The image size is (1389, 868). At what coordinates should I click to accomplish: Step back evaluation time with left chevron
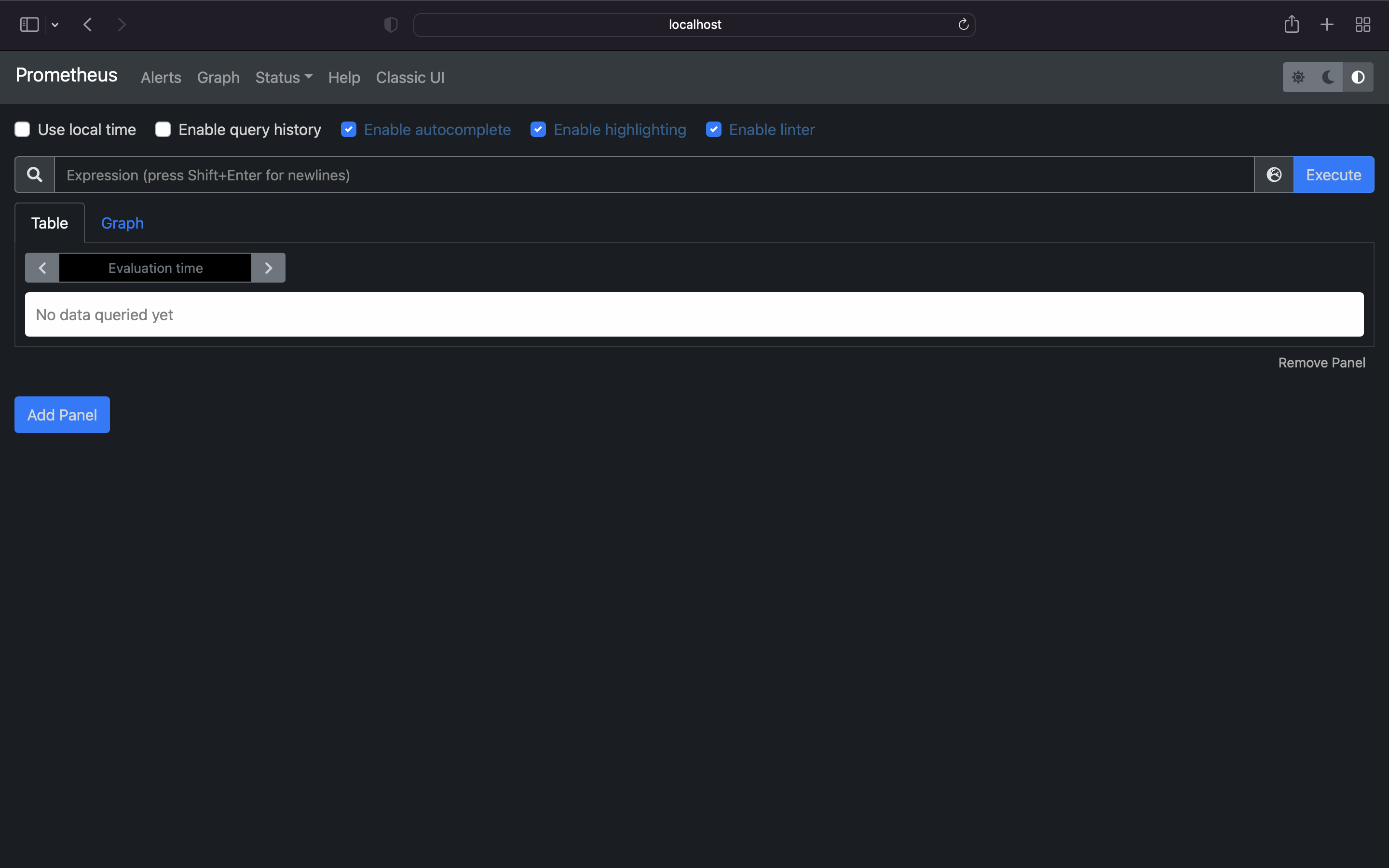point(41,267)
